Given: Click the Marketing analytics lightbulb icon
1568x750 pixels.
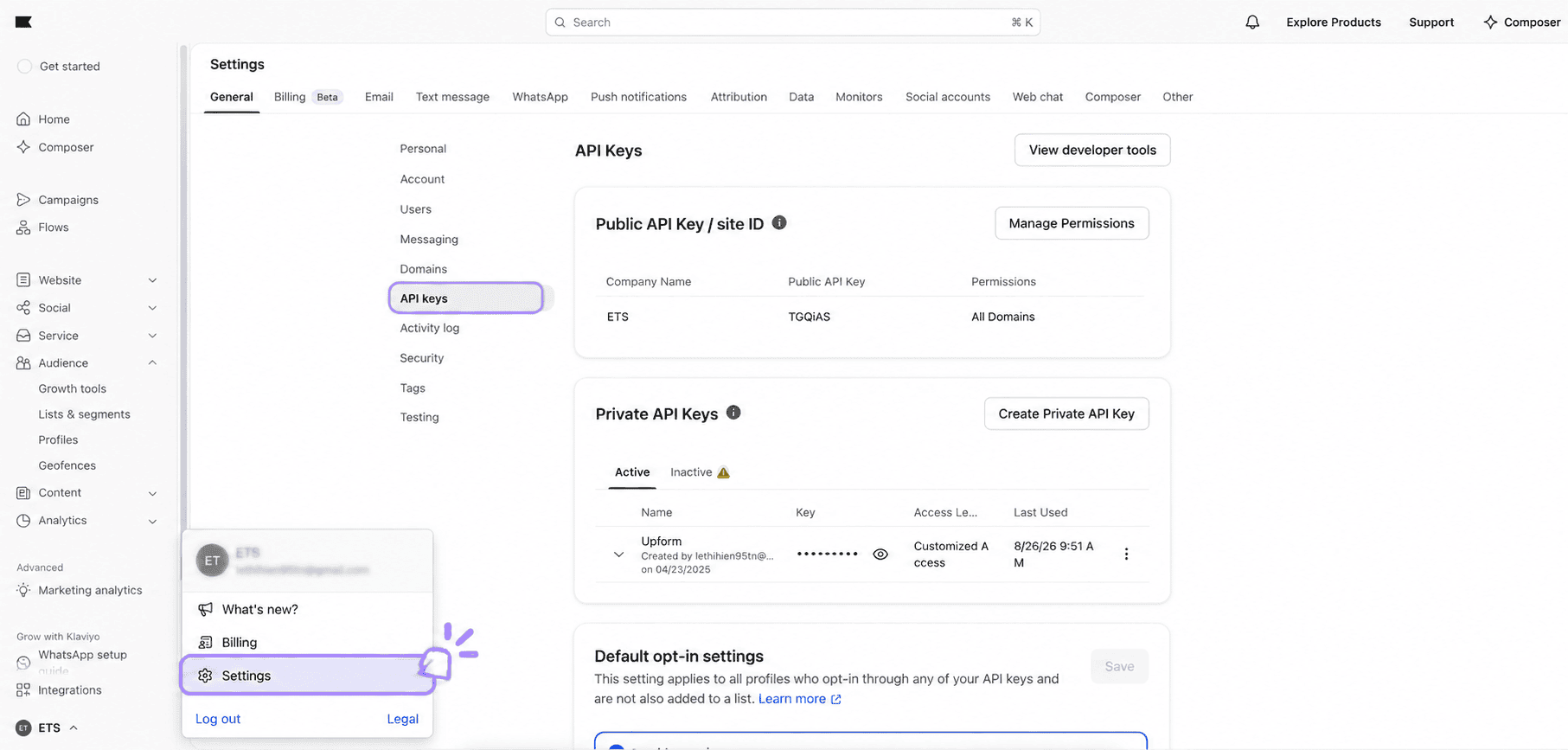Looking at the screenshot, I should tap(23, 590).
